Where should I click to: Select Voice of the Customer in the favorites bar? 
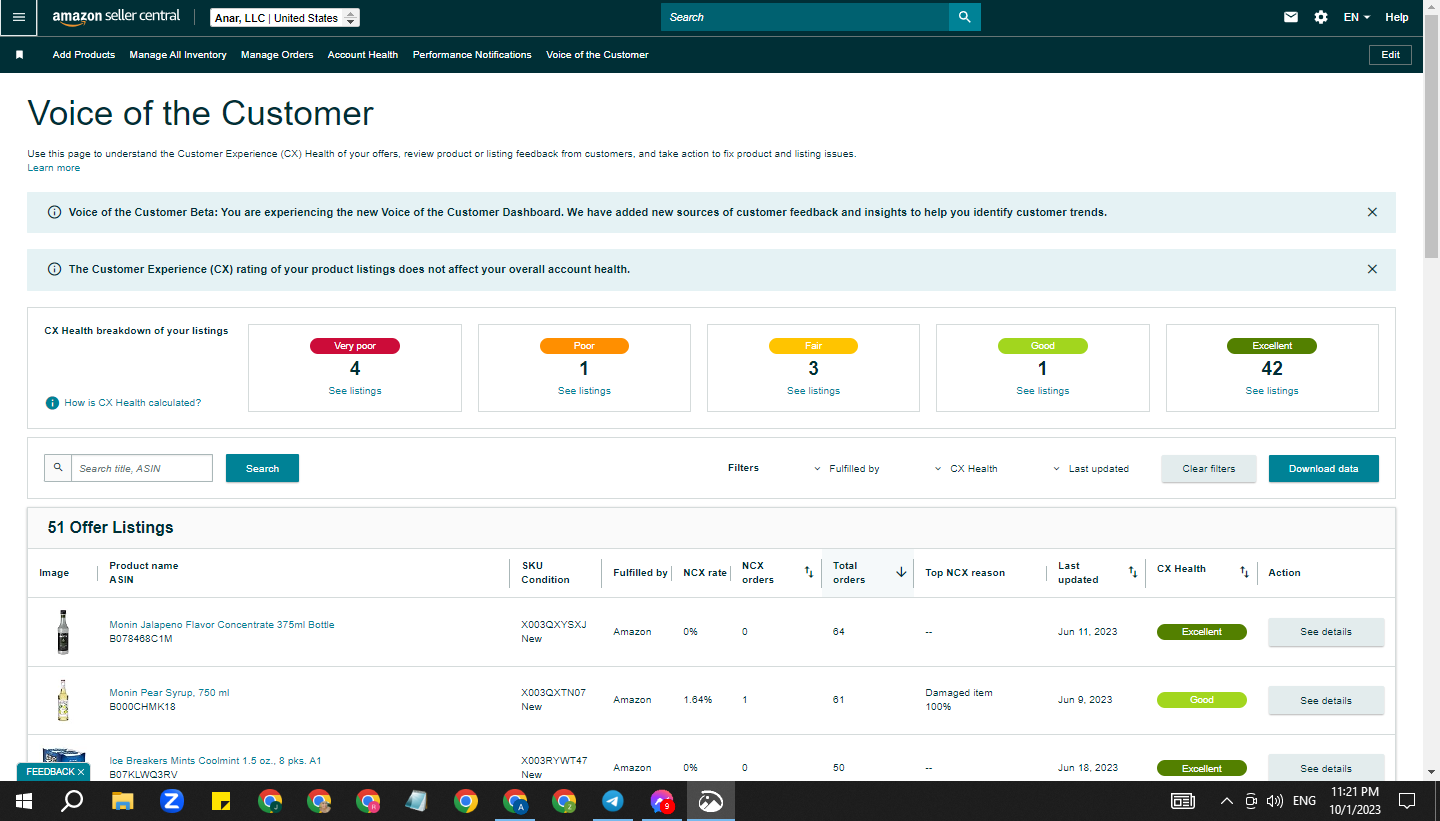[597, 55]
